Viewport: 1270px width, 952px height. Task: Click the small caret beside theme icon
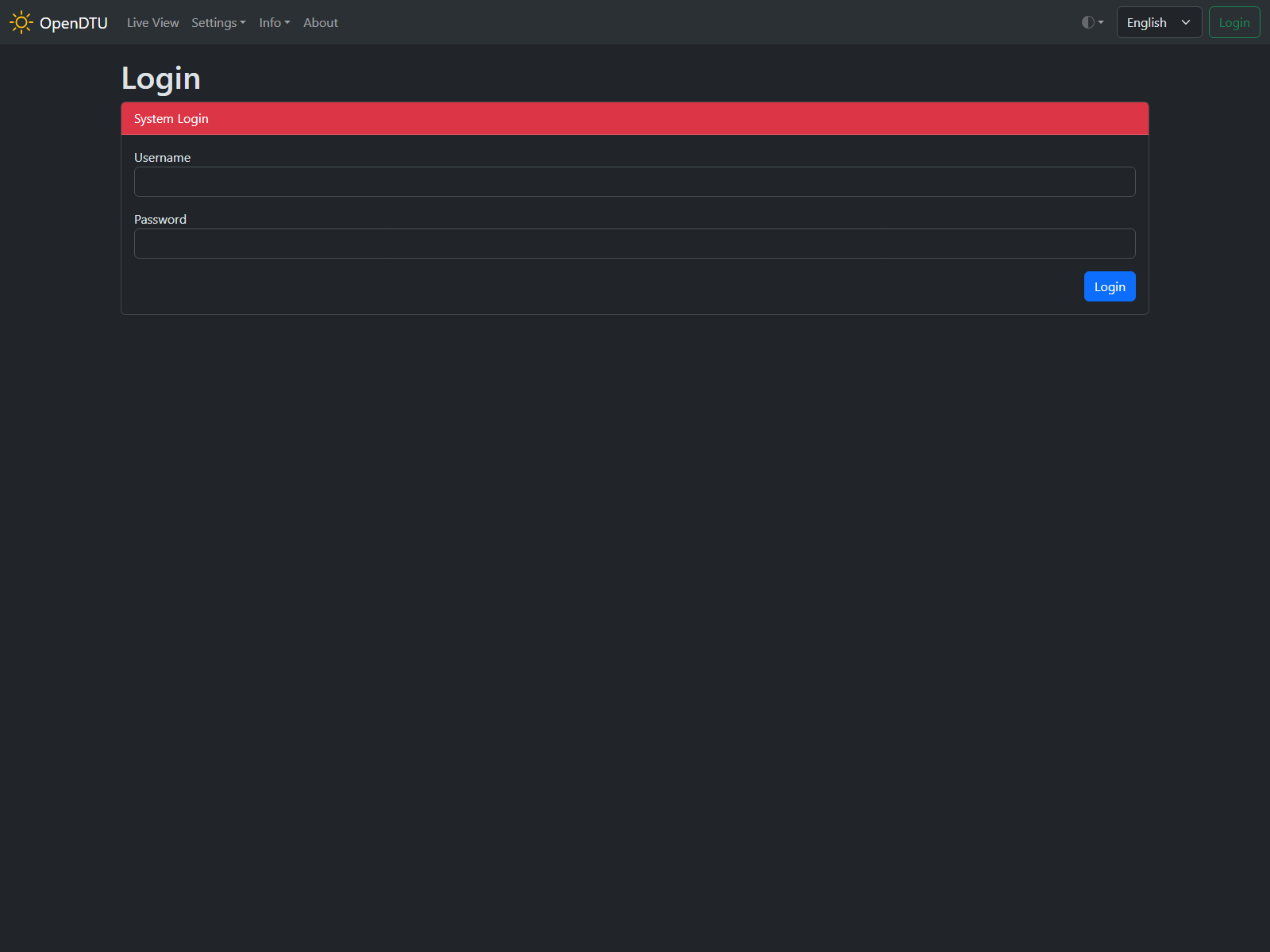click(x=1101, y=22)
